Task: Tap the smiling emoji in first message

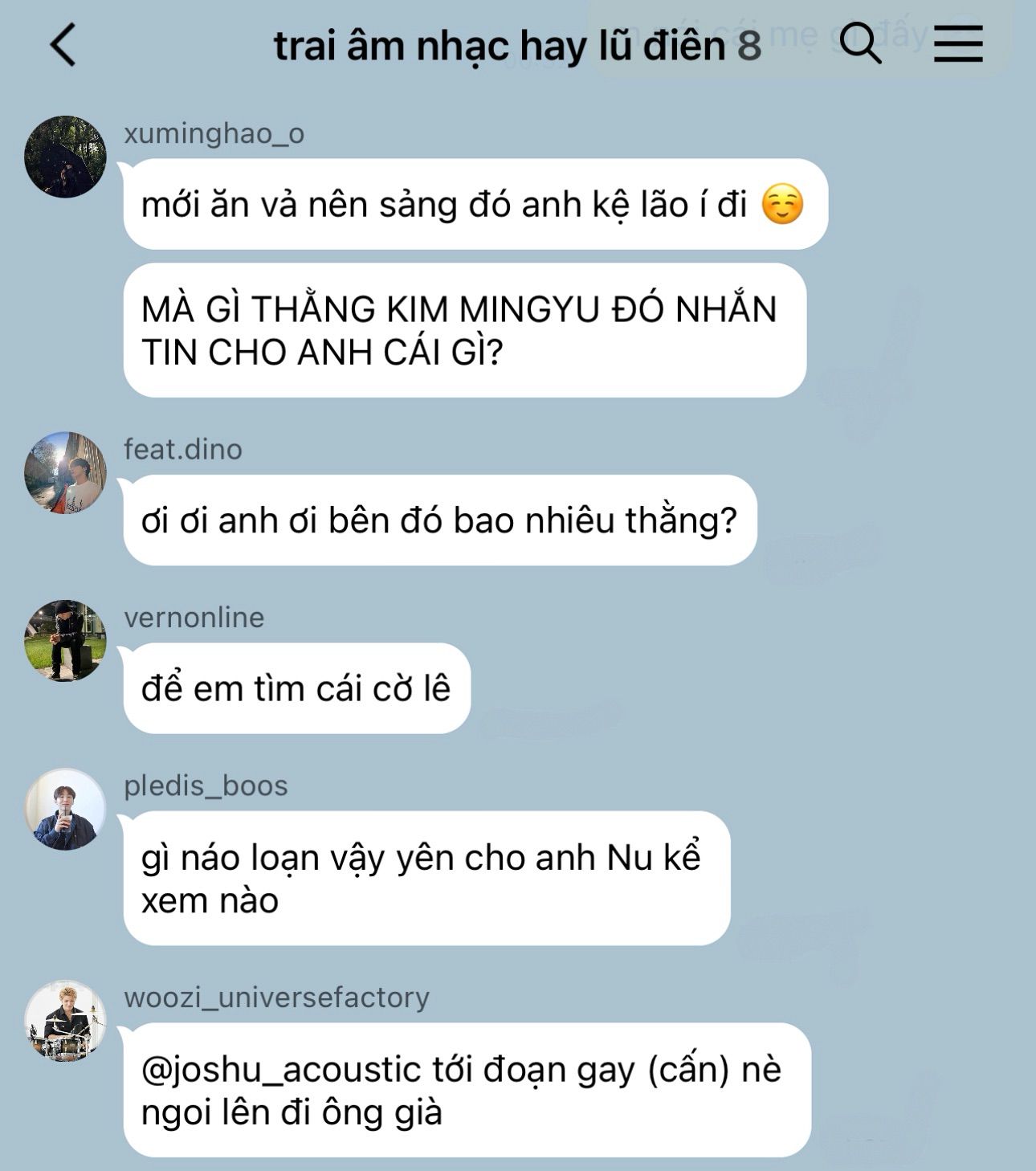Action: click(x=781, y=204)
